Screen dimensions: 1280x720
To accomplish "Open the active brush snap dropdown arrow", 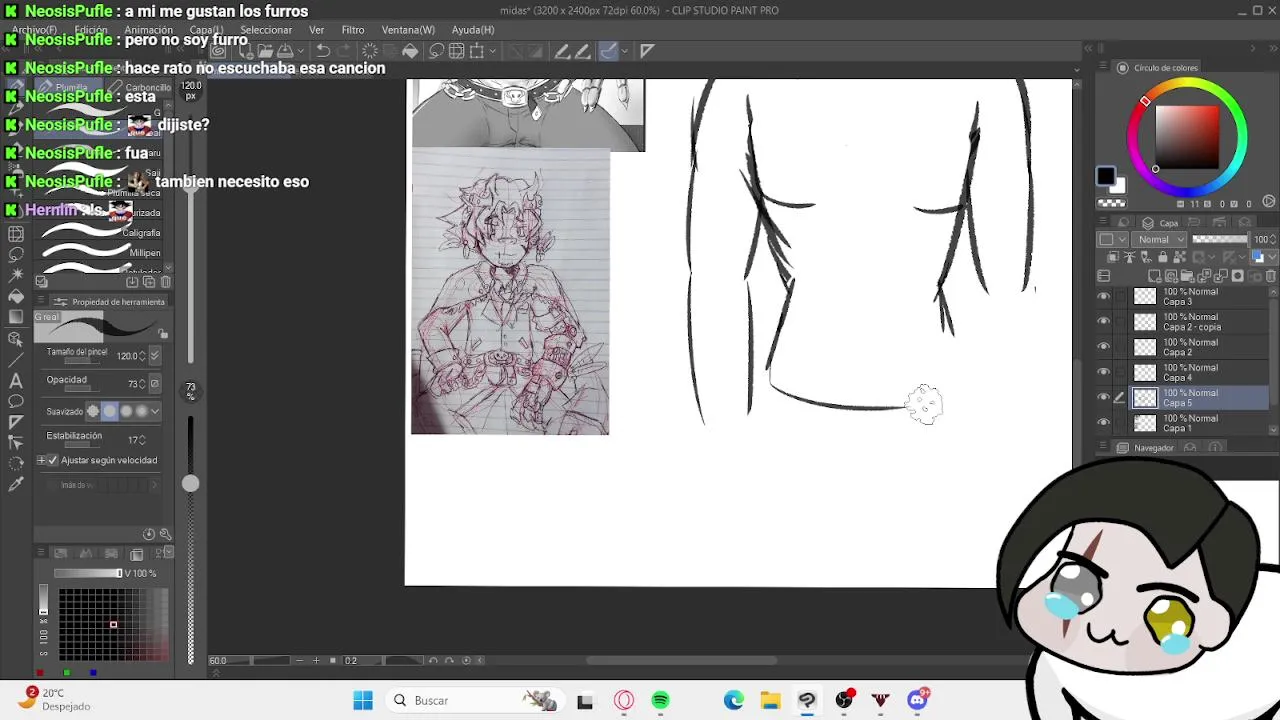I will click(x=624, y=51).
